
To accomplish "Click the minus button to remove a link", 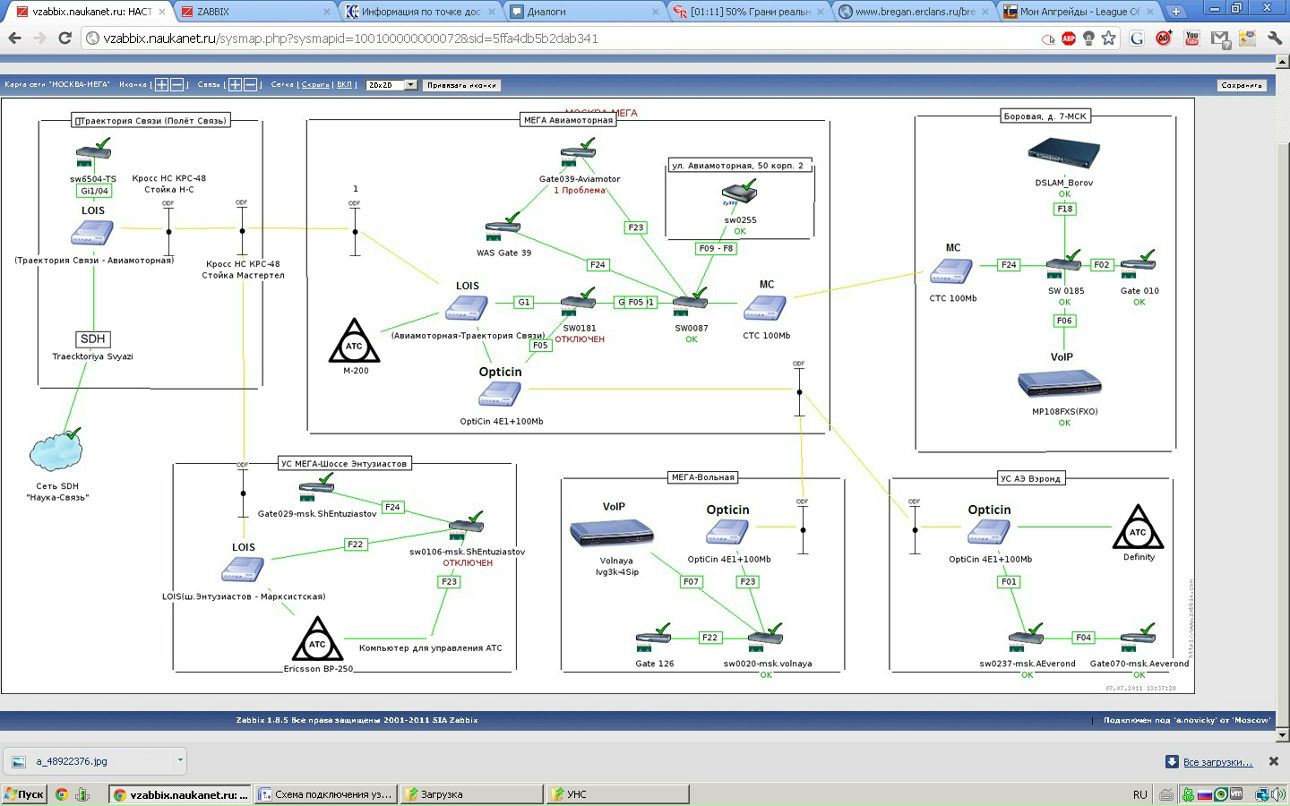I will 250,85.
